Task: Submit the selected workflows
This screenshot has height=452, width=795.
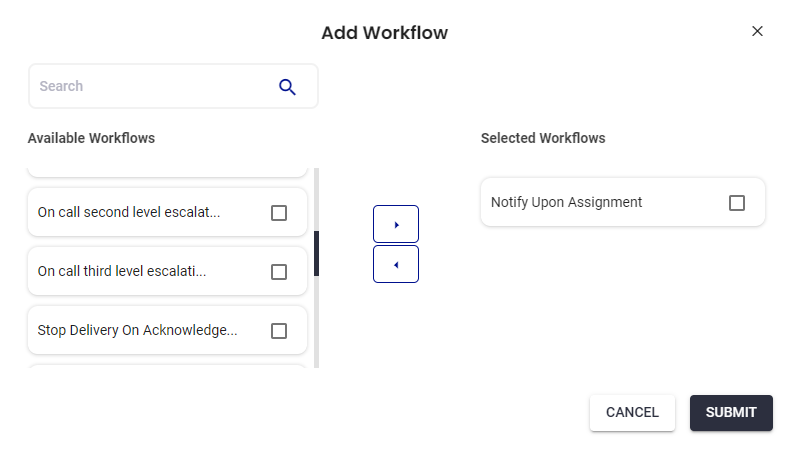Action: (730, 412)
